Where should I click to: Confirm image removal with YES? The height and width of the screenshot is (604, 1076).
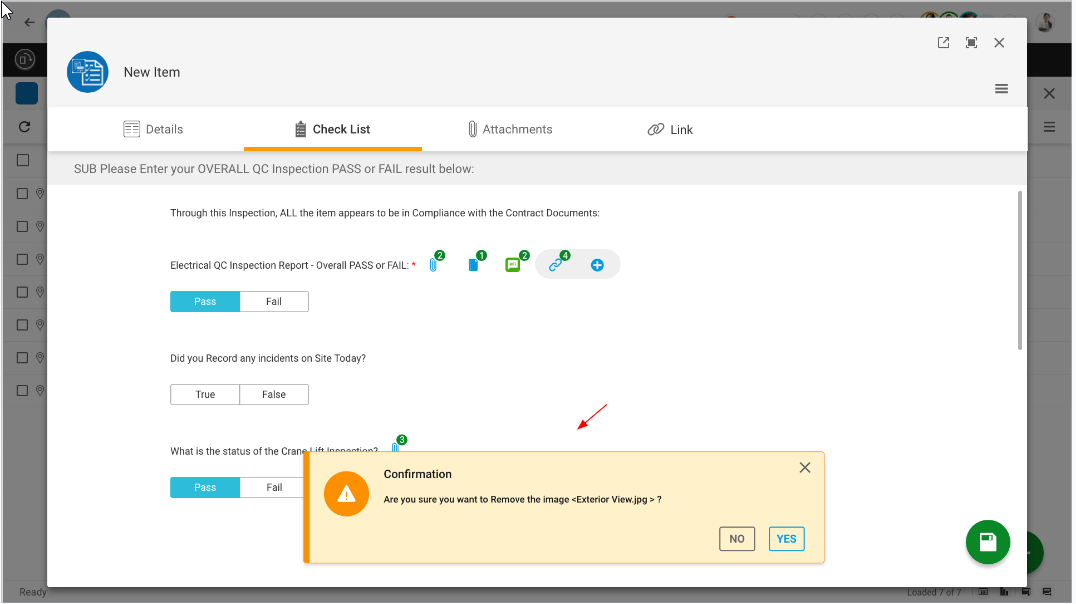tap(786, 539)
